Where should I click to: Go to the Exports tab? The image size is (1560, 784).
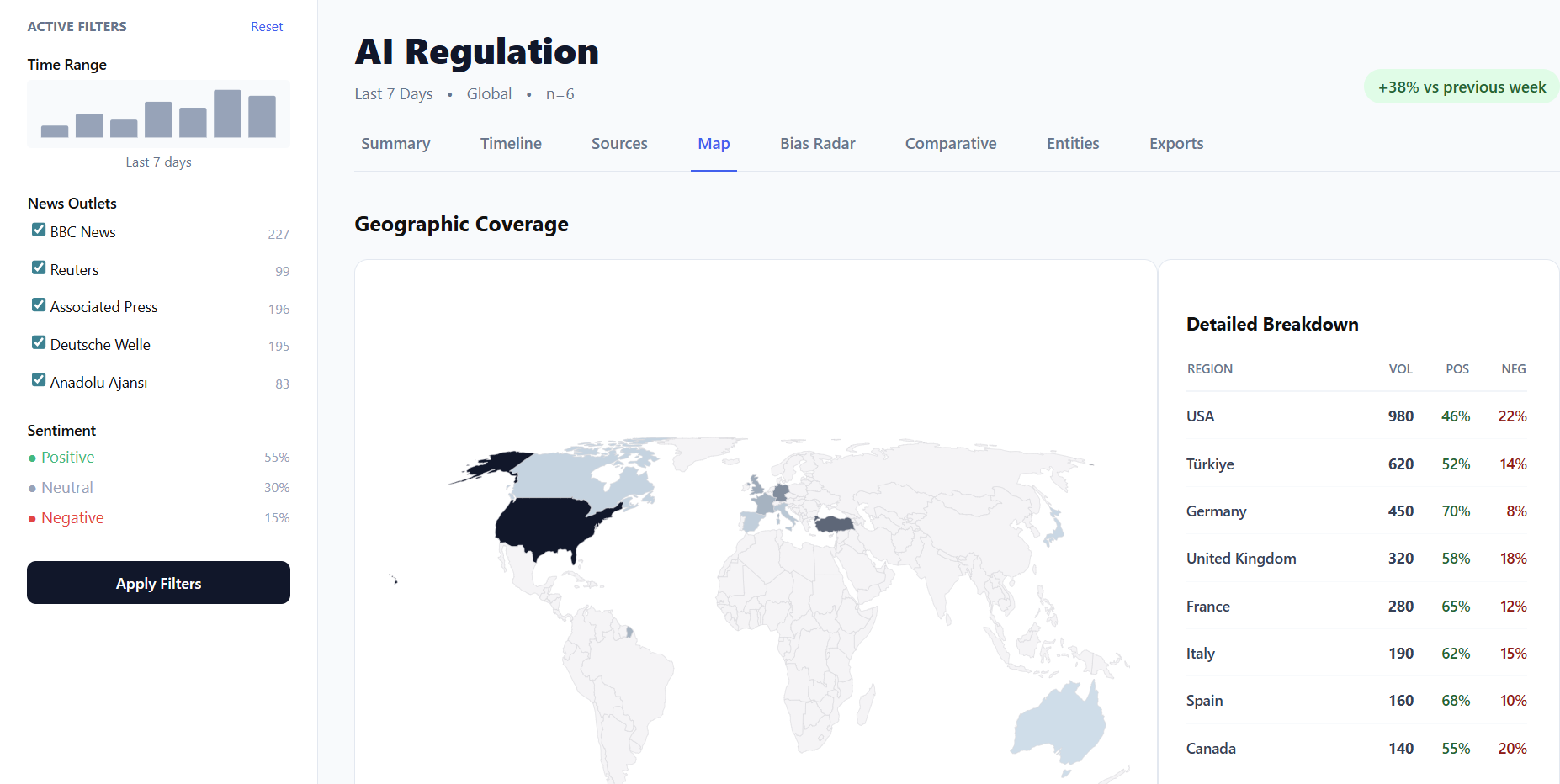[x=1175, y=143]
